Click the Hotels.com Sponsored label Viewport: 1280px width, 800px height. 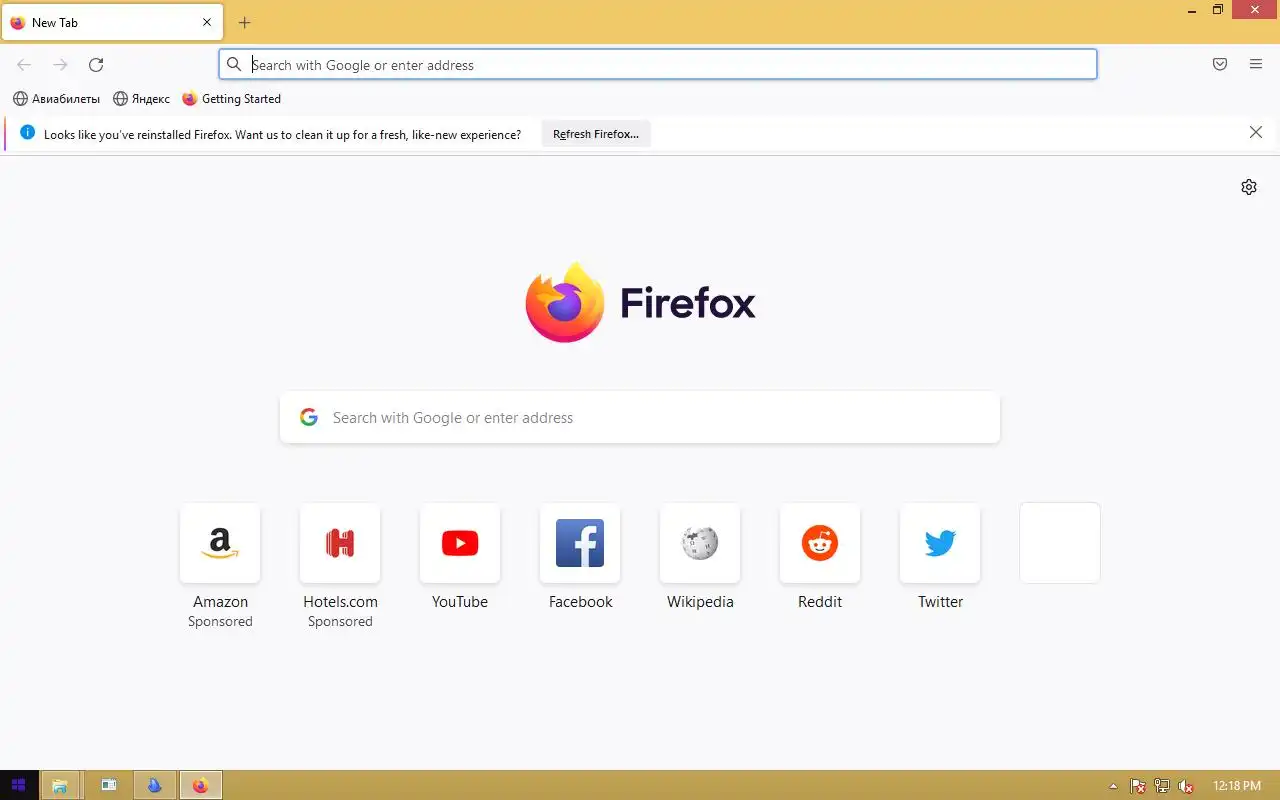coord(340,622)
